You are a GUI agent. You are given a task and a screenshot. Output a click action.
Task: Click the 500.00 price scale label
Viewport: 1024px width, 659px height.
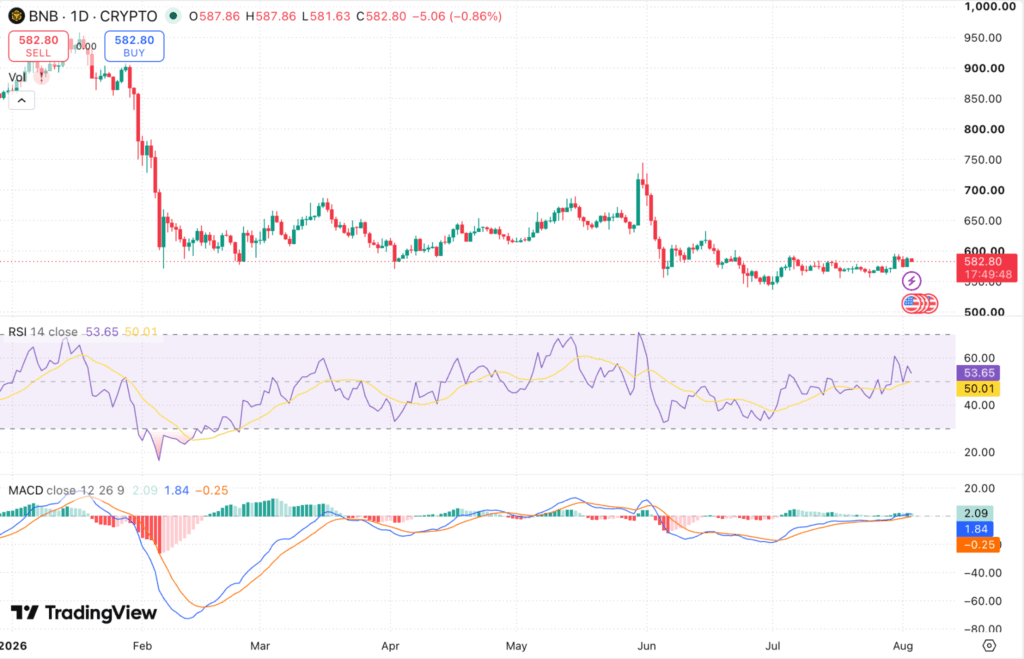984,312
